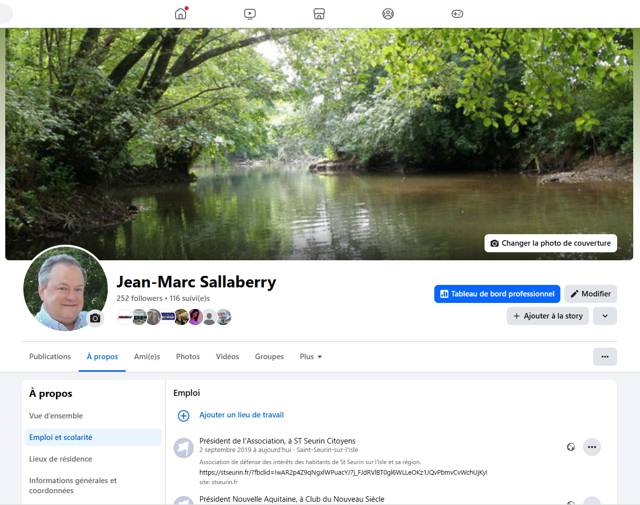Open the three-dot menu on profile tab bar

click(604, 356)
